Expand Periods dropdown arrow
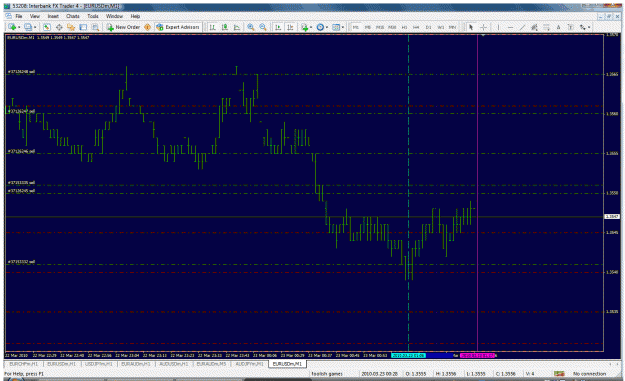This screenshot has width=625, height=381. 326,27
